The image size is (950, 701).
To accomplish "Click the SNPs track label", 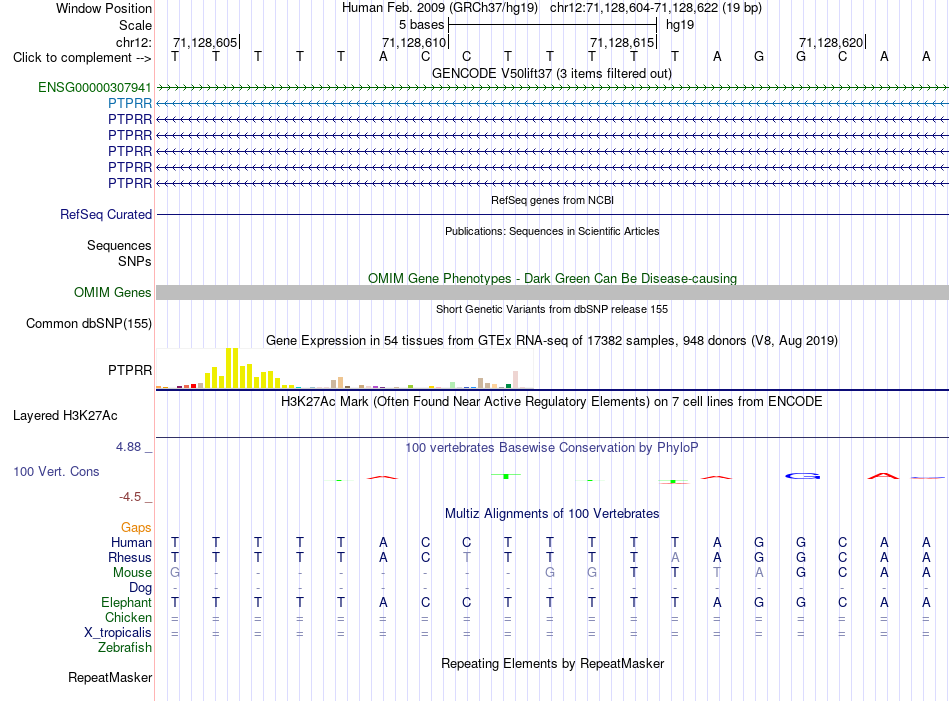I will (135, 261).
